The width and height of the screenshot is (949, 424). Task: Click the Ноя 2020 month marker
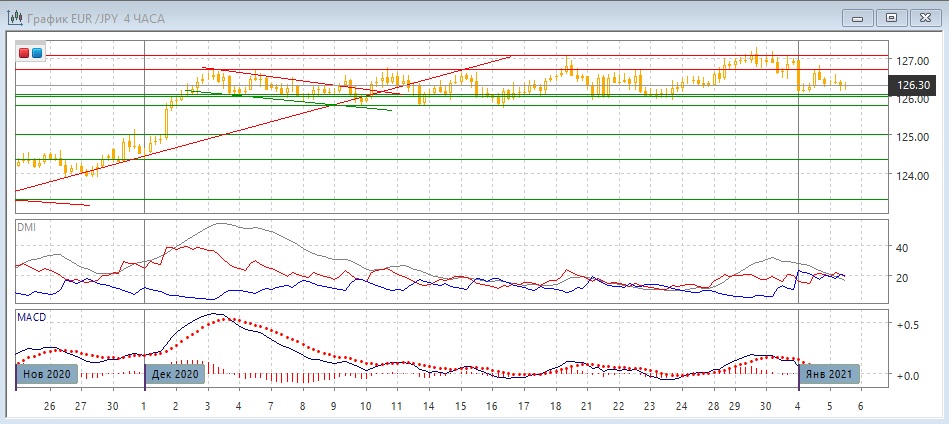(x=44, y=374)
